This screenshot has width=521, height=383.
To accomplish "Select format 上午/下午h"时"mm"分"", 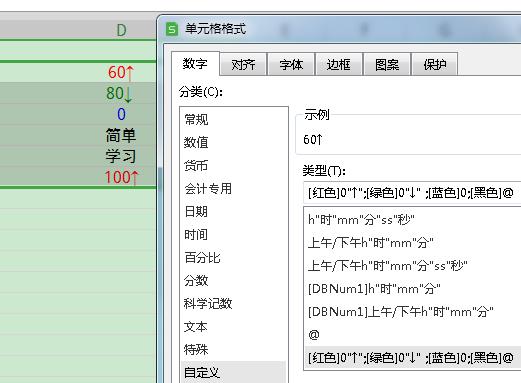I will [x=413, y=243].
